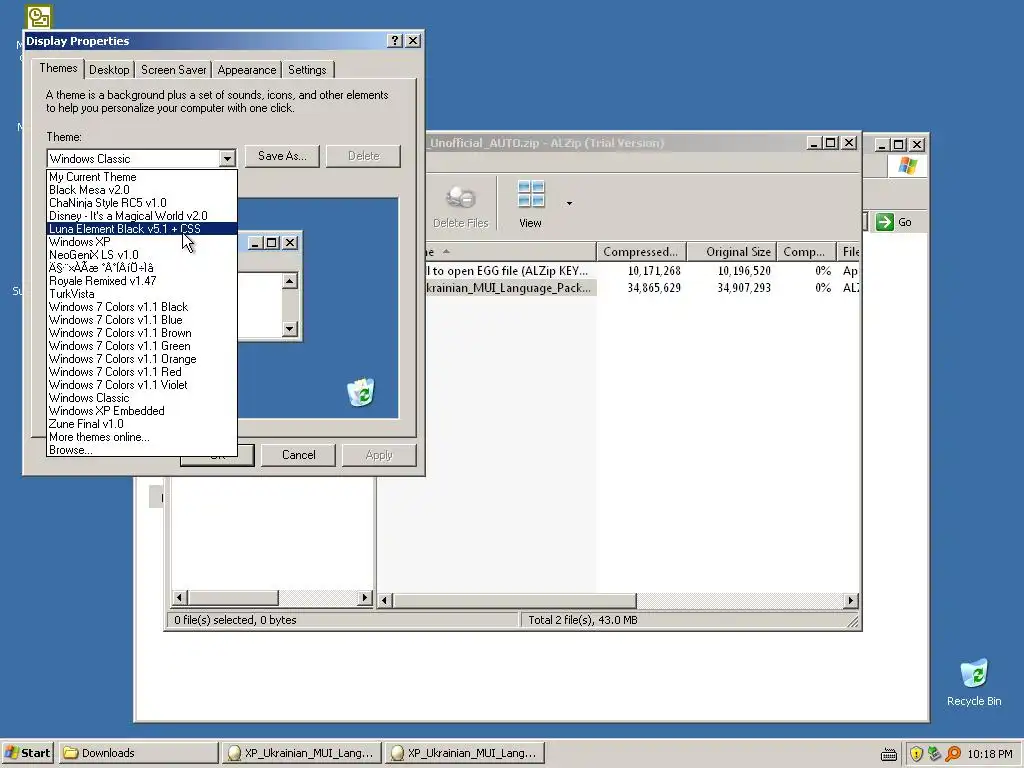Click the 34,907,293 original size cell

[744, 288]
